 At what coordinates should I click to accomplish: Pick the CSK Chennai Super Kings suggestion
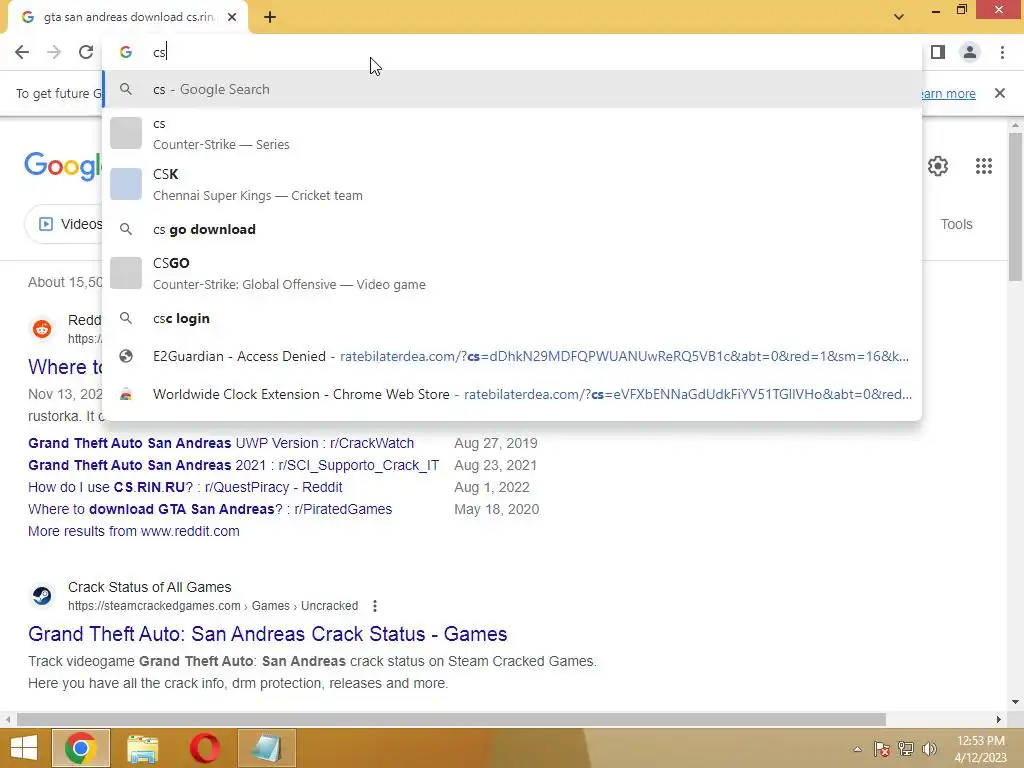[x=512, y=185]
